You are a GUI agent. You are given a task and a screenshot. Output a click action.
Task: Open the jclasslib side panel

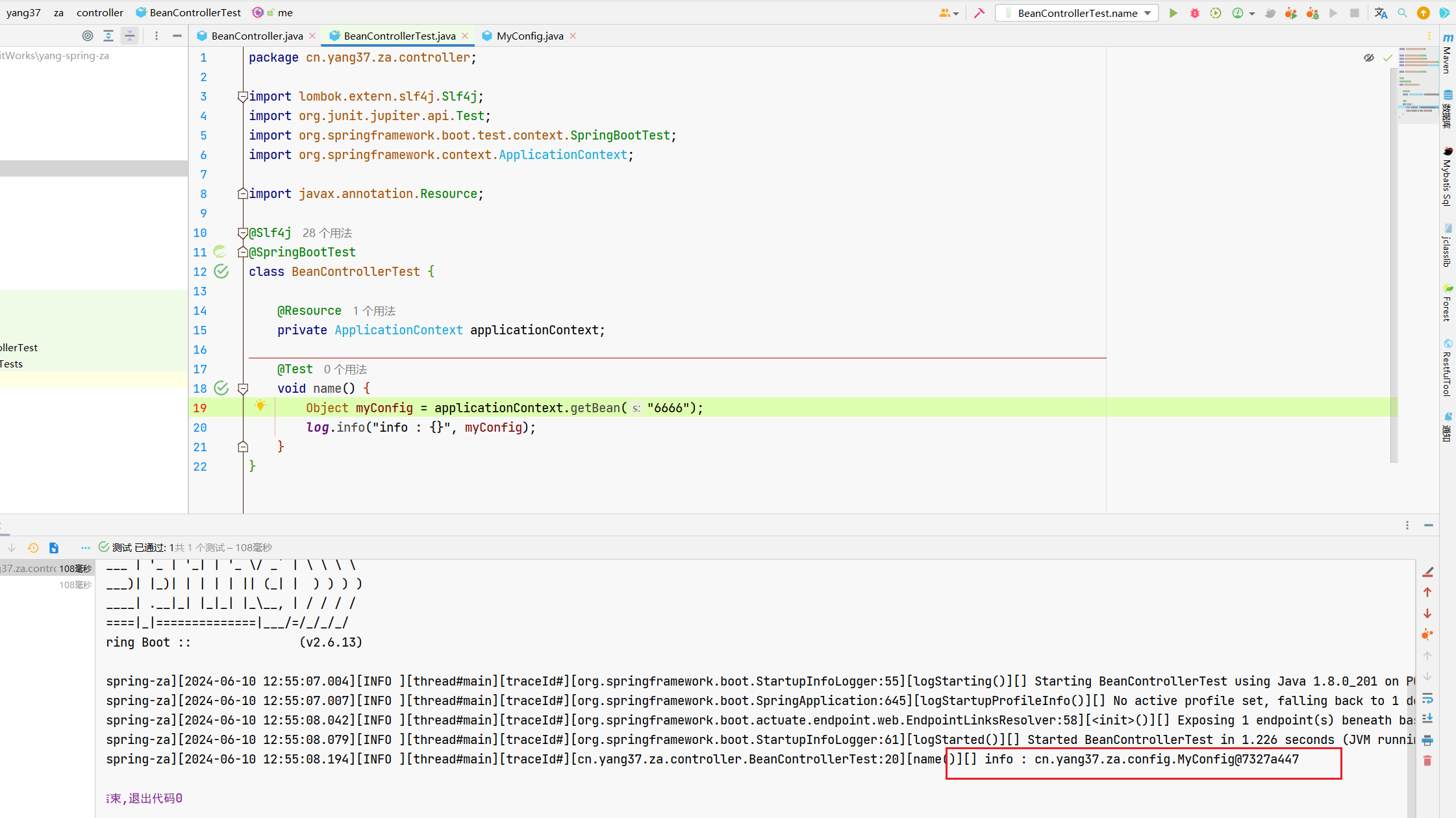click(1448, 245)
